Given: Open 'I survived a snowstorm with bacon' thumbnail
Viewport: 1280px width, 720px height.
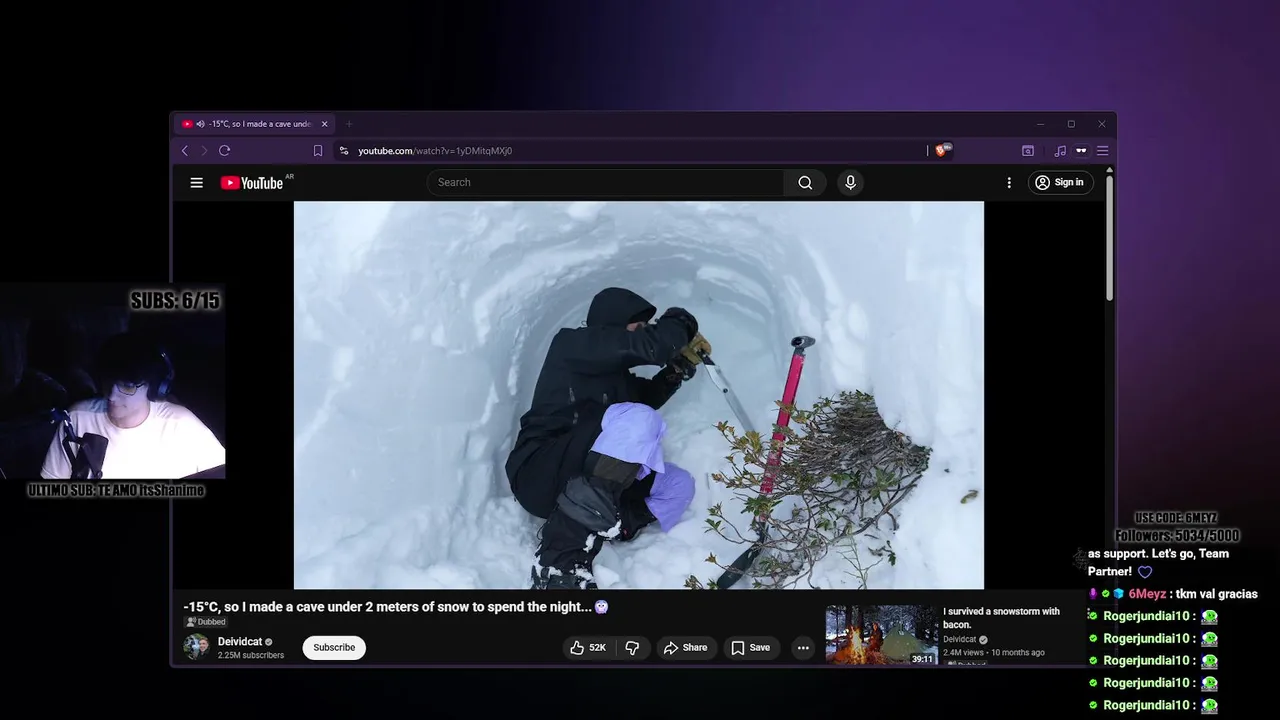Looking at the screenshot, I should pyautogui.click(x=881, y=635).
